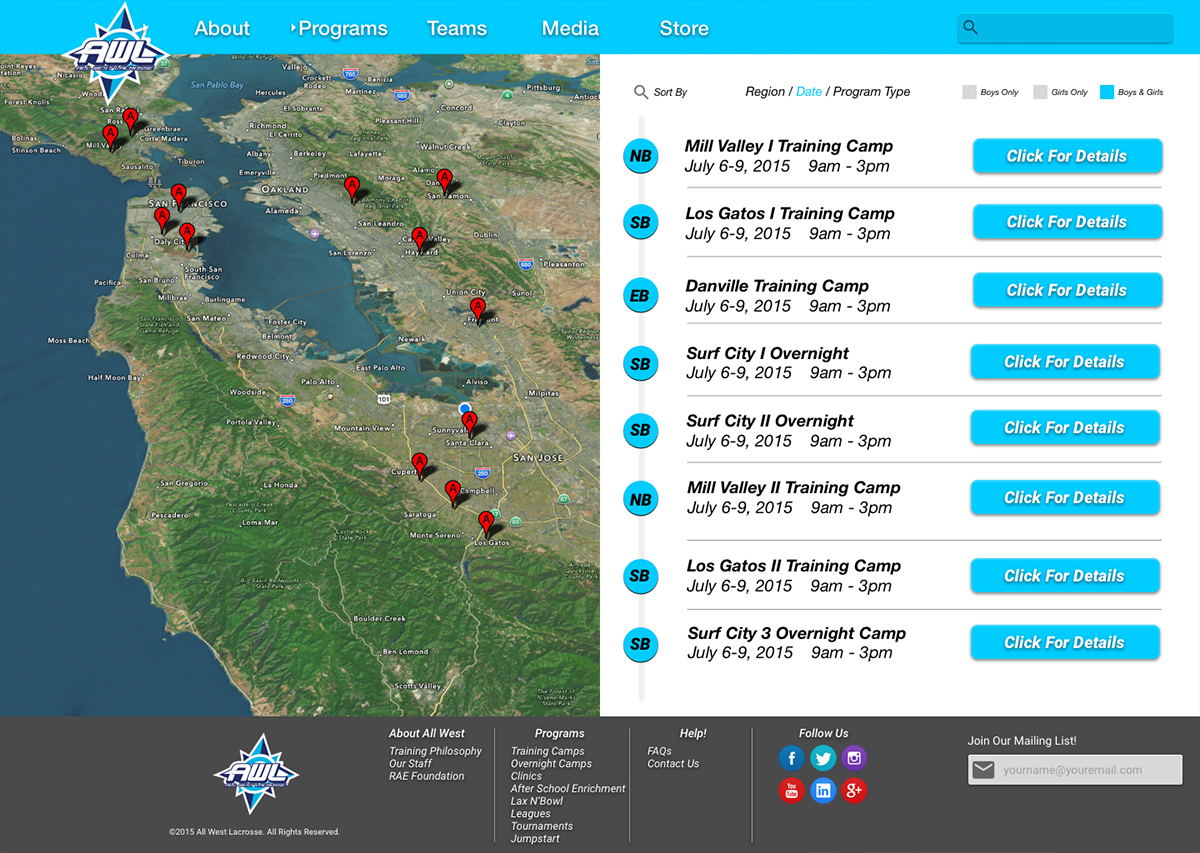Sort programs by Region

[x=765, y=92]
